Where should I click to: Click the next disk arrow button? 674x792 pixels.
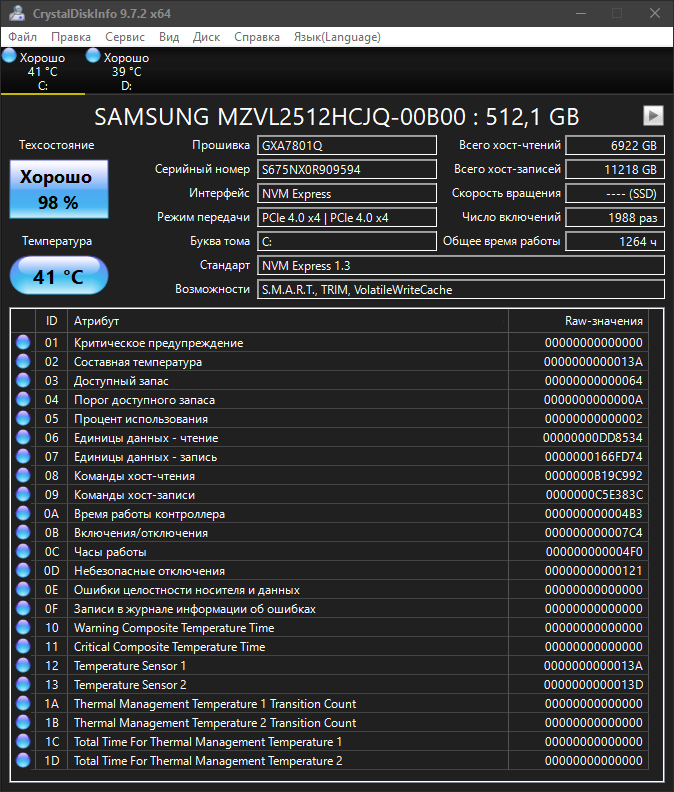pyautogui.click(x=652, y=115)
